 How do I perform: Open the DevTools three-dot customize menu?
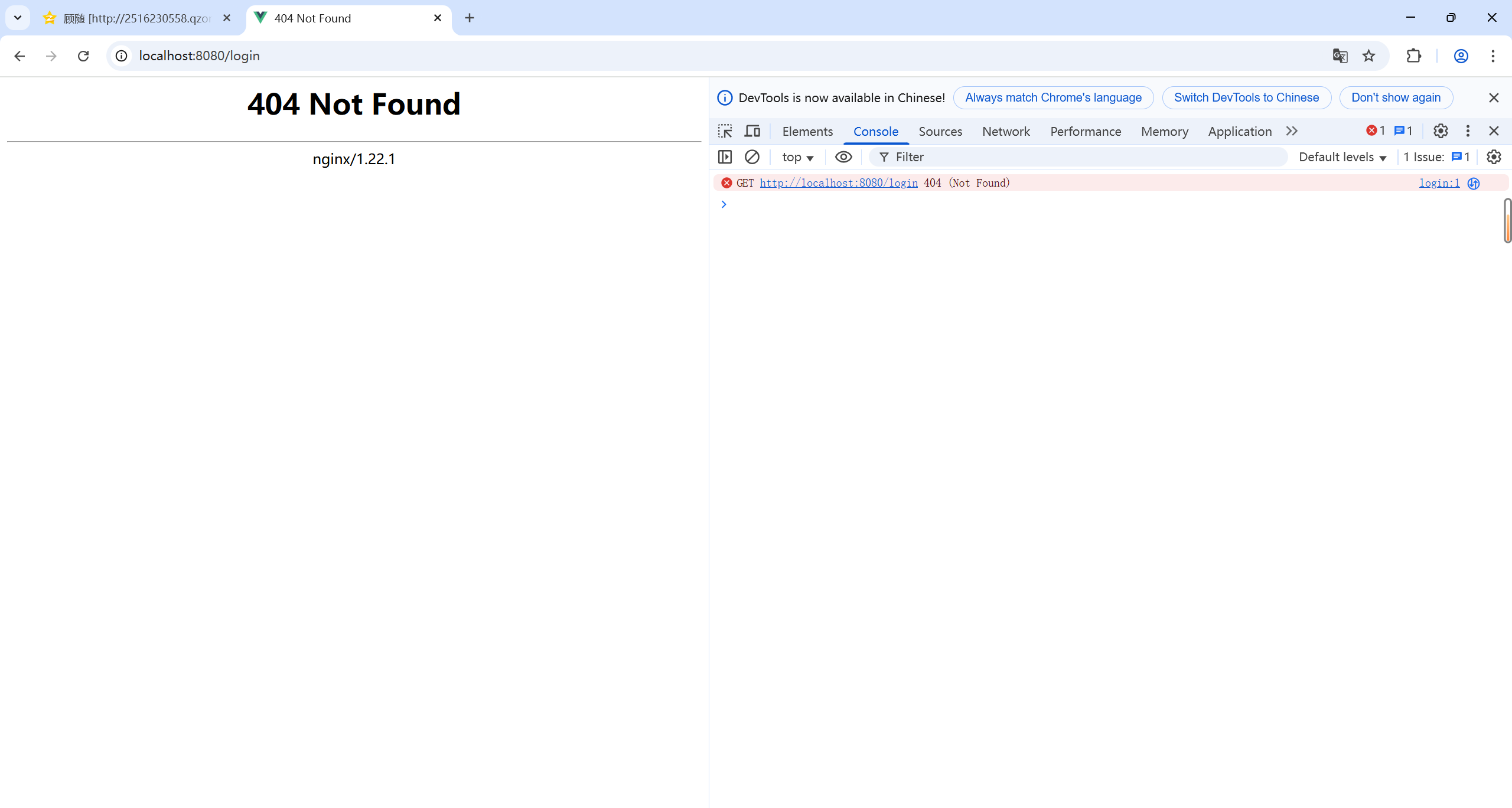point(1468,131)
